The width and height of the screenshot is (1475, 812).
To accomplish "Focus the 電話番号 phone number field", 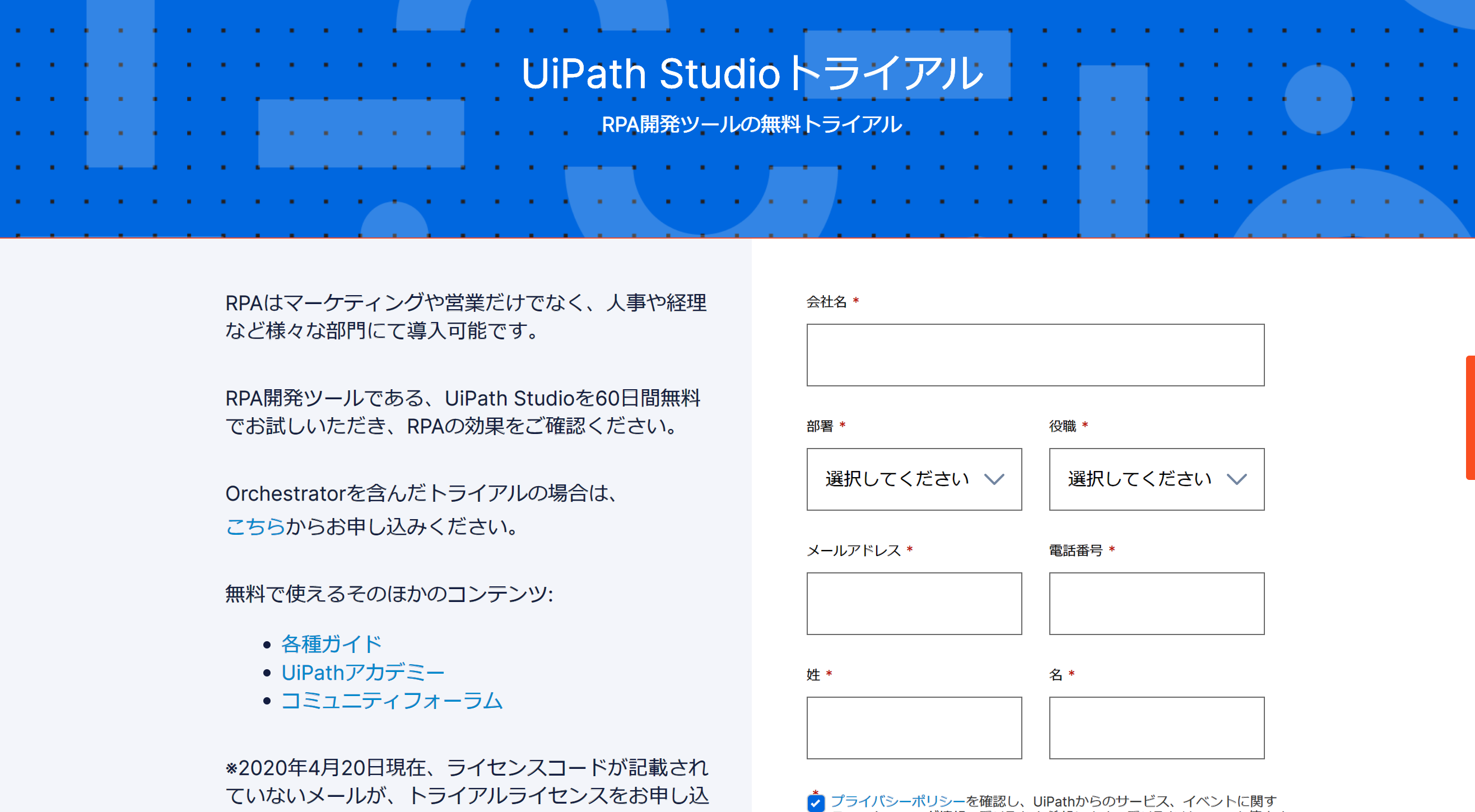I will point(1156,603).
